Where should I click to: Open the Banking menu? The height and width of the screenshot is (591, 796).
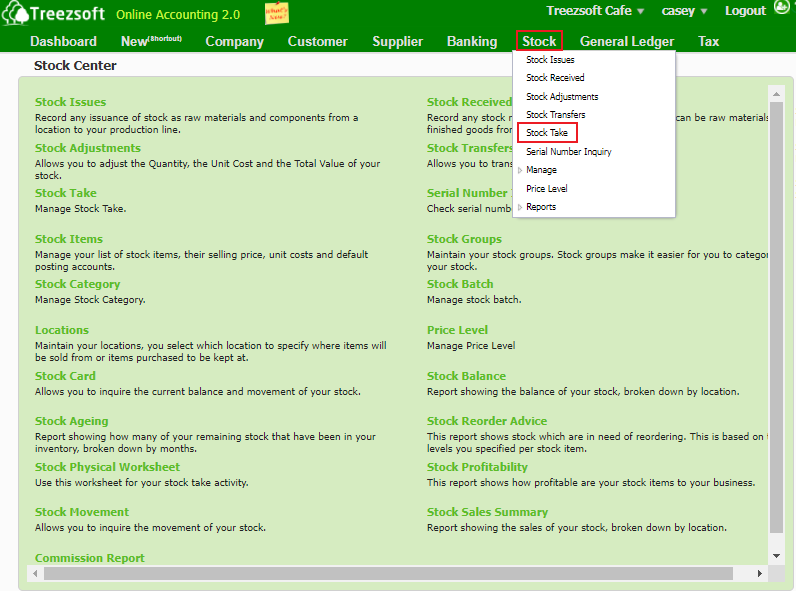(472, 41)
